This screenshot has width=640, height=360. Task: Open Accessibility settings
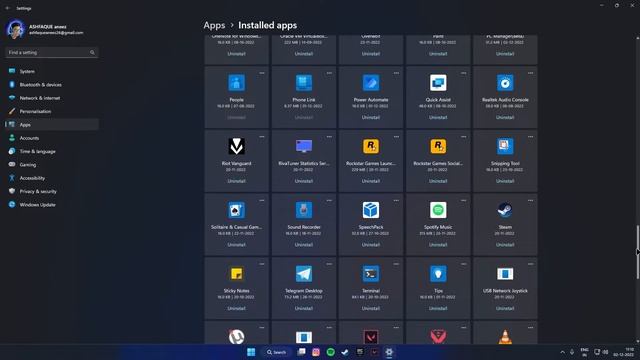tap(52, 178)
